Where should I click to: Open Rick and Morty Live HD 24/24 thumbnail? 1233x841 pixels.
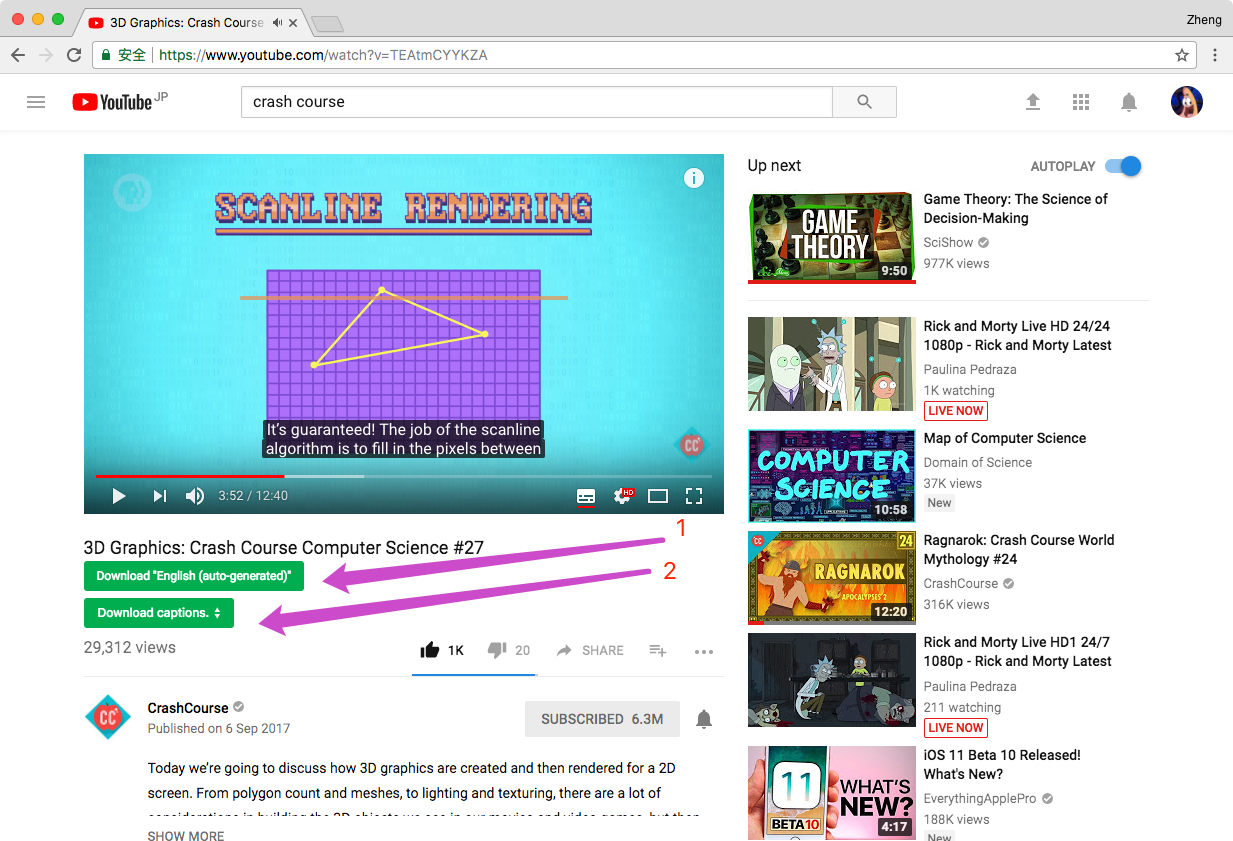pyautogui.click(x=831, y=364)
